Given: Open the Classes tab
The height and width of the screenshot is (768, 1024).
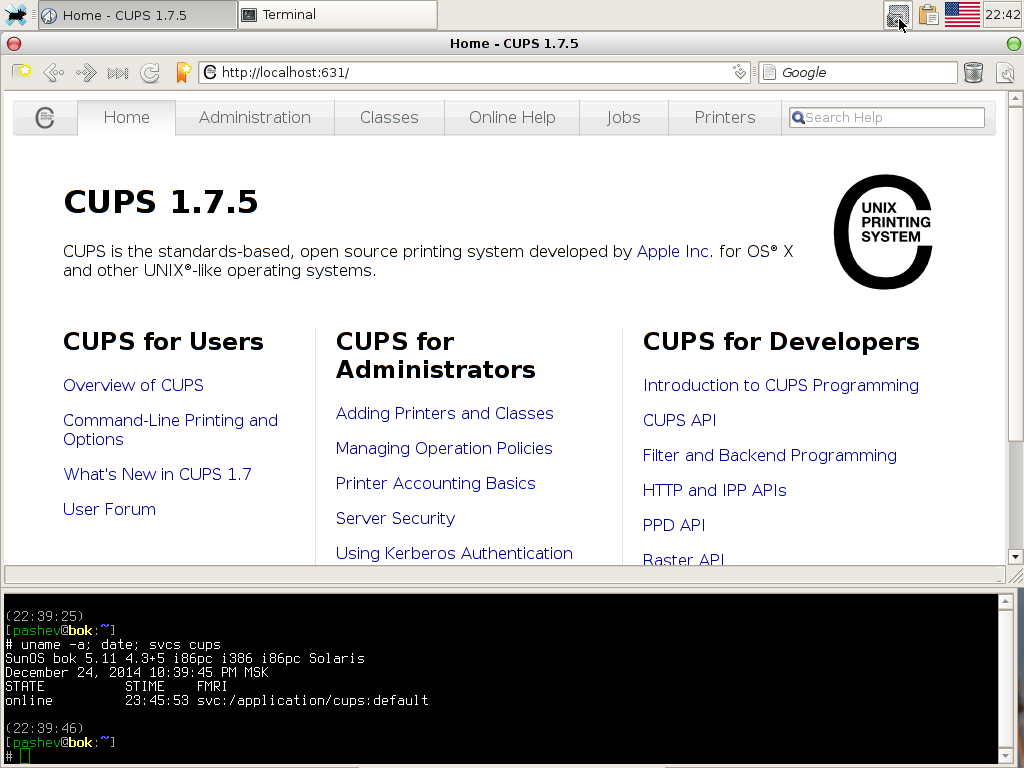Looking at the screenshot, I should point(389,118).
